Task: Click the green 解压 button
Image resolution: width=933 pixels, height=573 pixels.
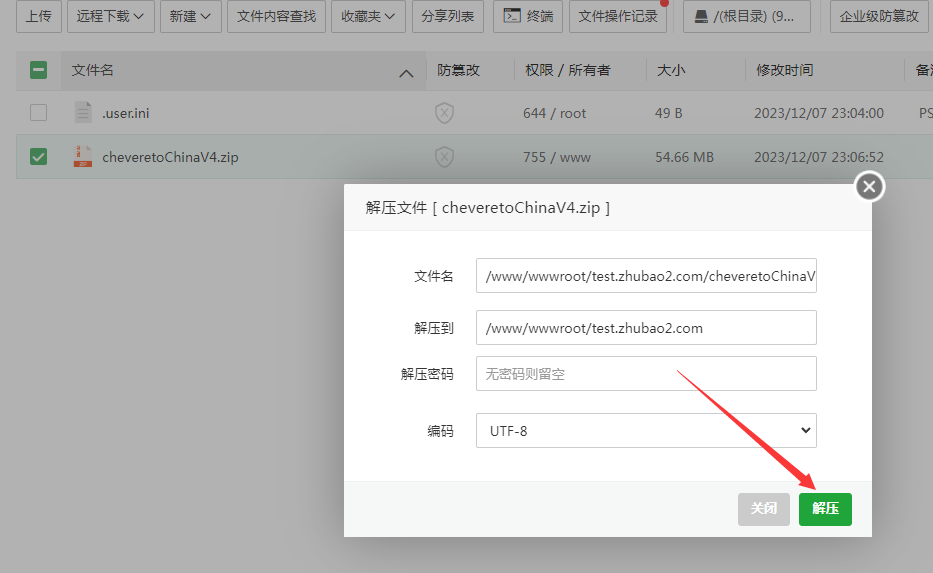Action: click(825, 509)
